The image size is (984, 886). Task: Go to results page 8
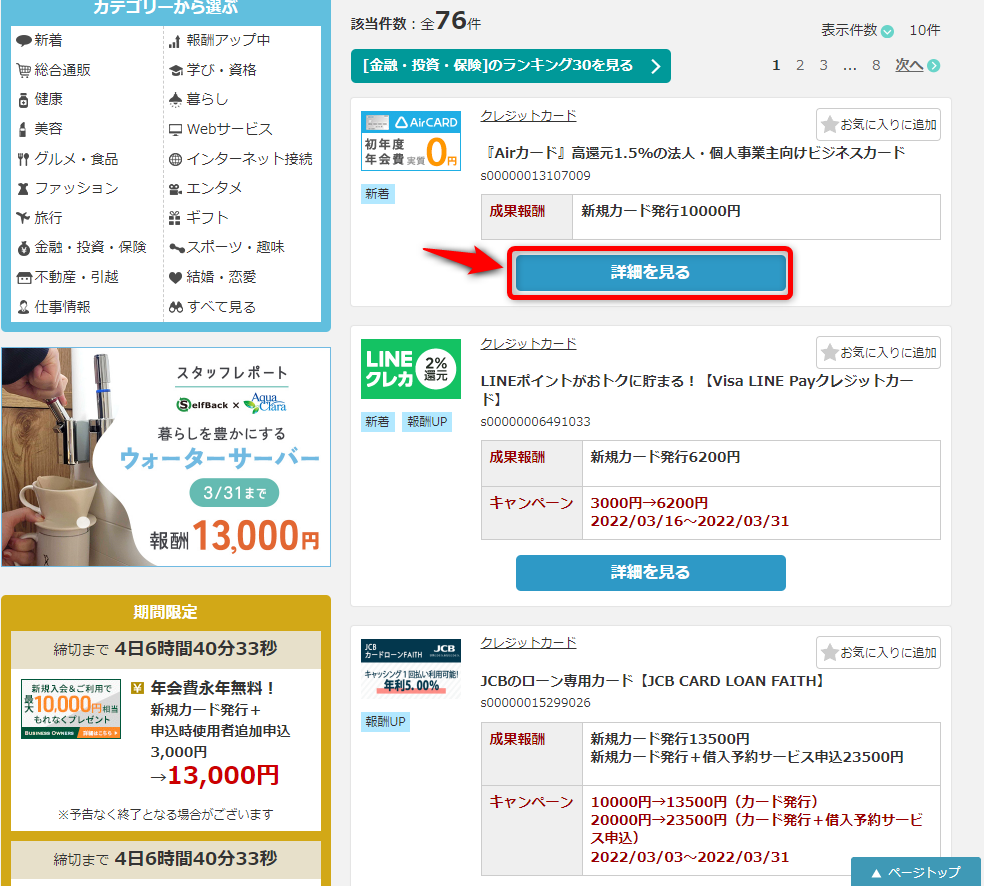876,65
